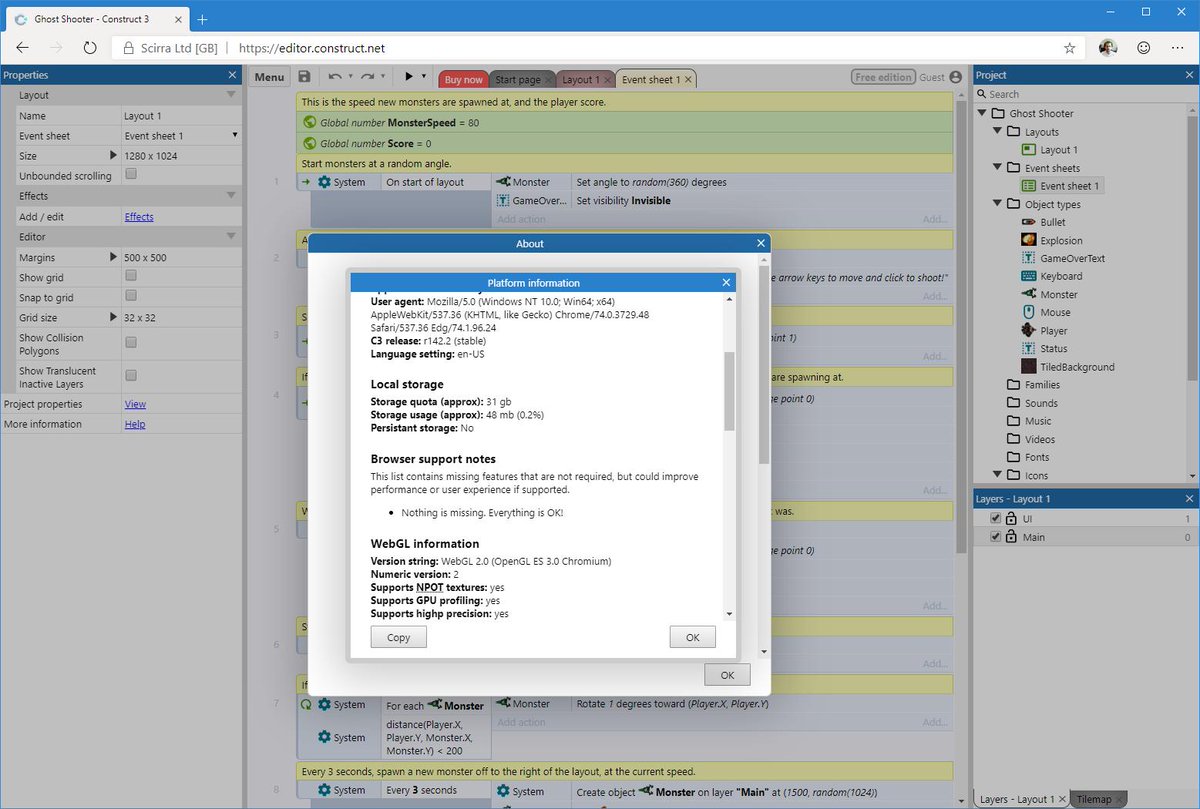Select the Player object in Project
The width and height of the screenshot is (1200, 809).
tap(1053, 331)
